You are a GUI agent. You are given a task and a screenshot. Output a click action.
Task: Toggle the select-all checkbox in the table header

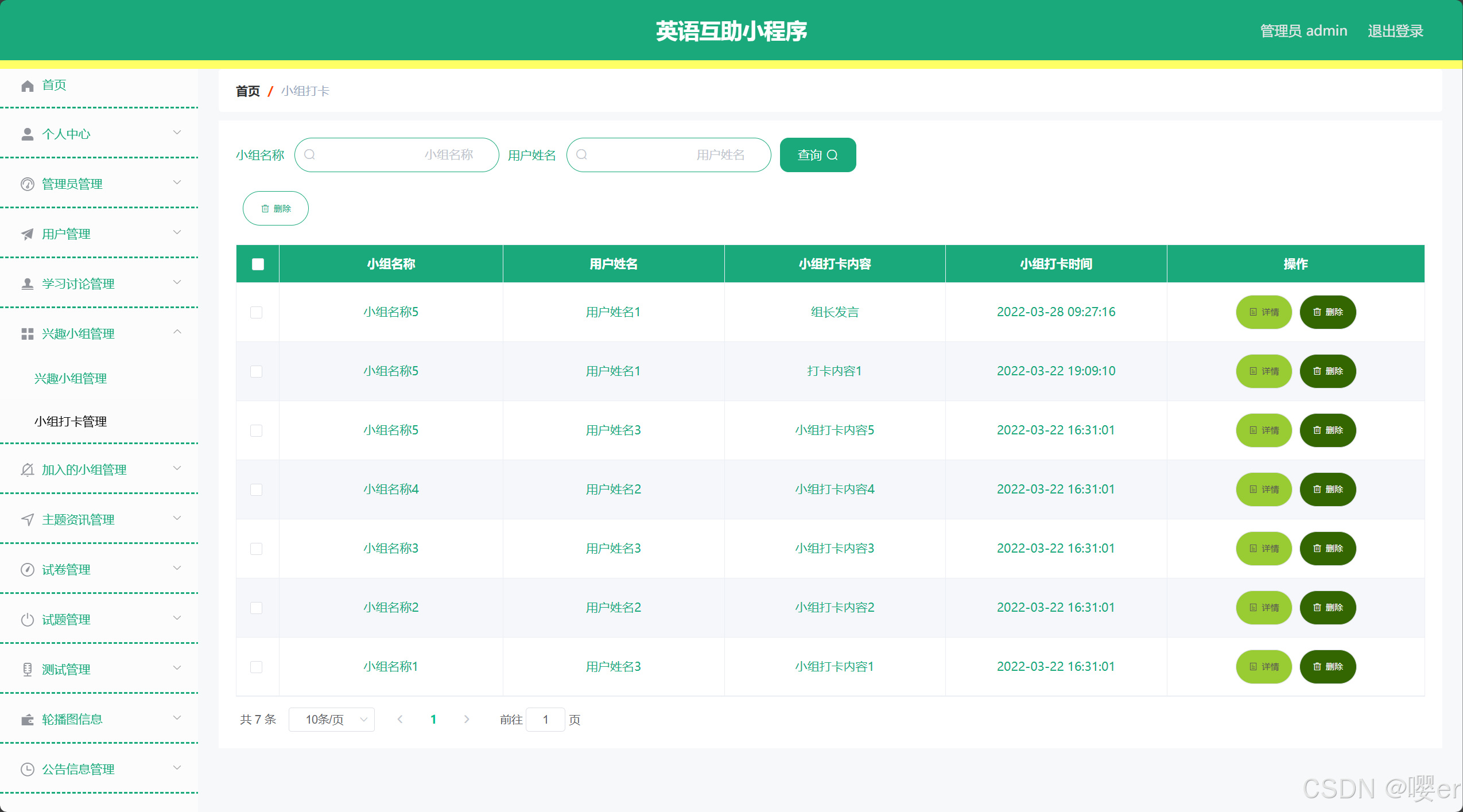pos(258,264)
